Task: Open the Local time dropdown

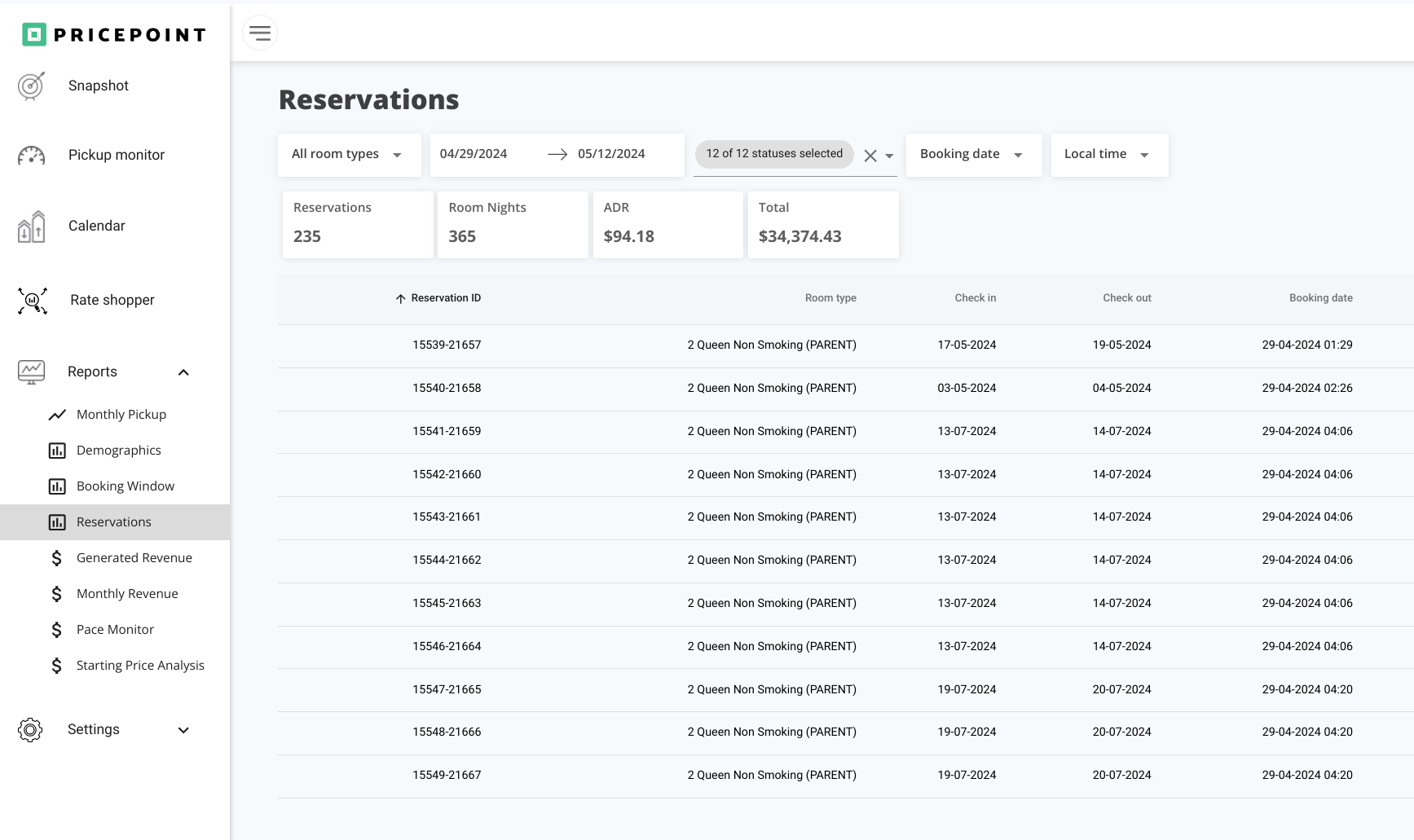Action: pos(1108,155)
